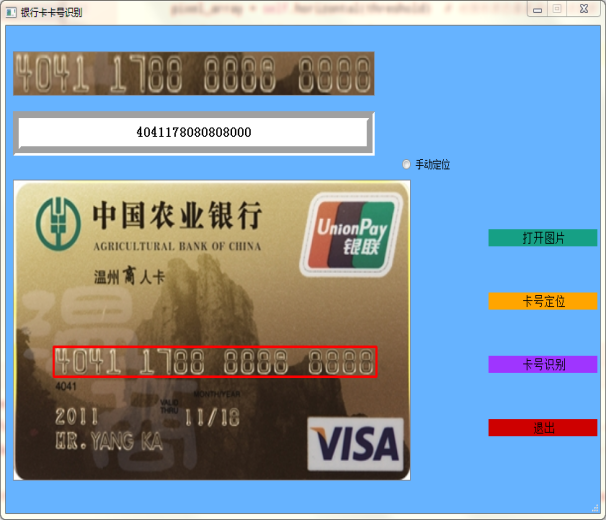The height and width of the screenshot is (520, 606).
Task: Click the app icon in the title bar
Action: (x=11, y=12)
